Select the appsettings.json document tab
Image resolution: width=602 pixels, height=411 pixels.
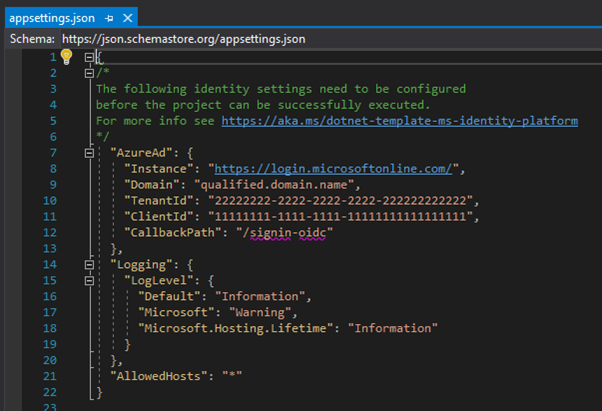click(50, 17)
